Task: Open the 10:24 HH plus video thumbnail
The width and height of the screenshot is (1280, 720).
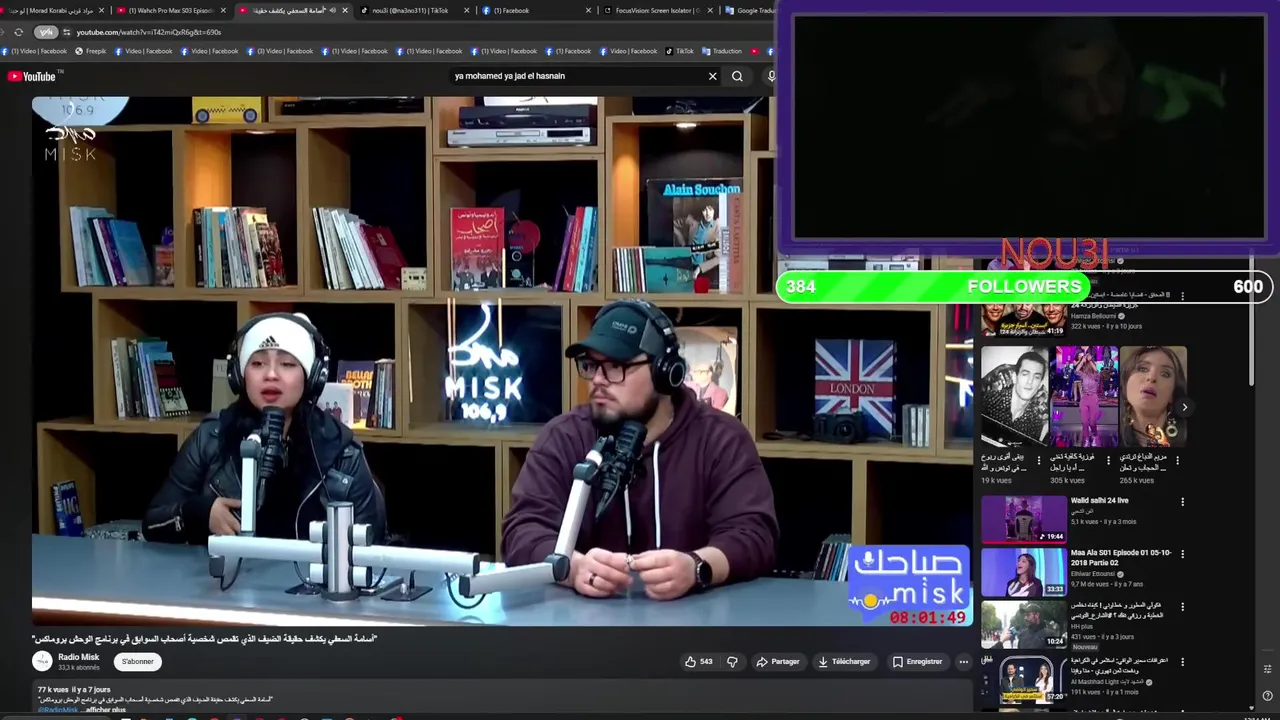Action: (x=1023, y=625)
